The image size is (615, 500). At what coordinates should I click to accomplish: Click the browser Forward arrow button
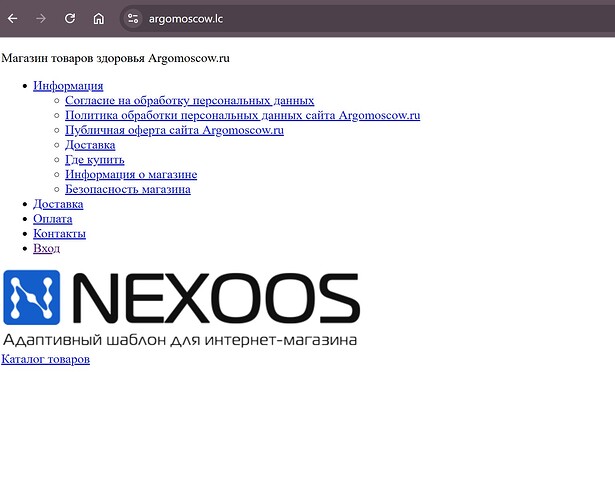pyautogui.click(x=41, y=18)
